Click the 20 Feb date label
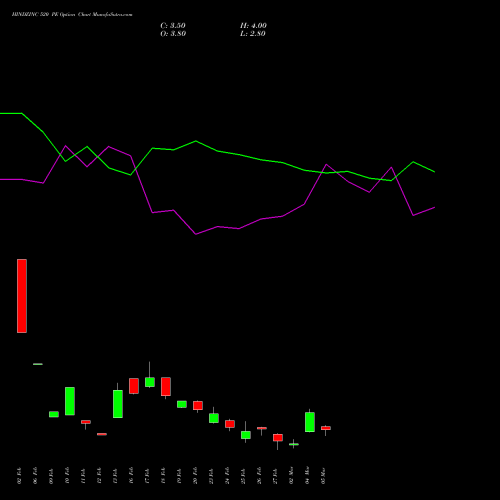This screenshot has width=500, height=500. point(195,476)
